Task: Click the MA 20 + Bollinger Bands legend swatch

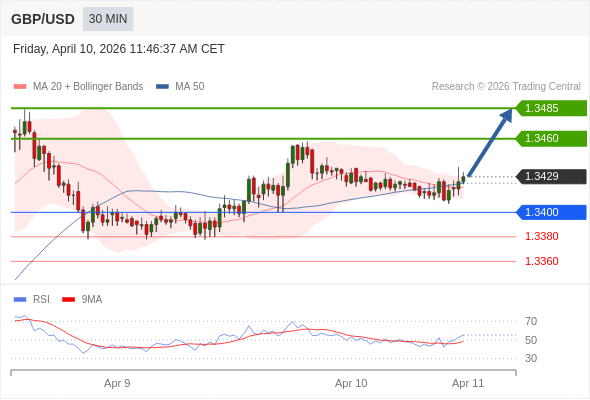Action: (20, 87)
